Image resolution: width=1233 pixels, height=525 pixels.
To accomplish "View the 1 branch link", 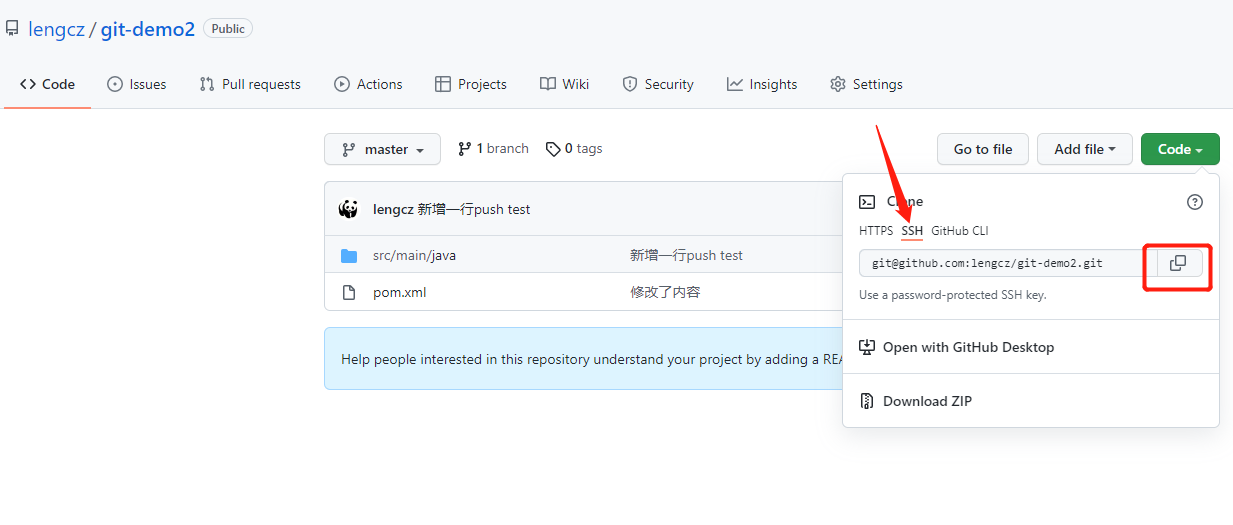I will (x=493, y=148).
